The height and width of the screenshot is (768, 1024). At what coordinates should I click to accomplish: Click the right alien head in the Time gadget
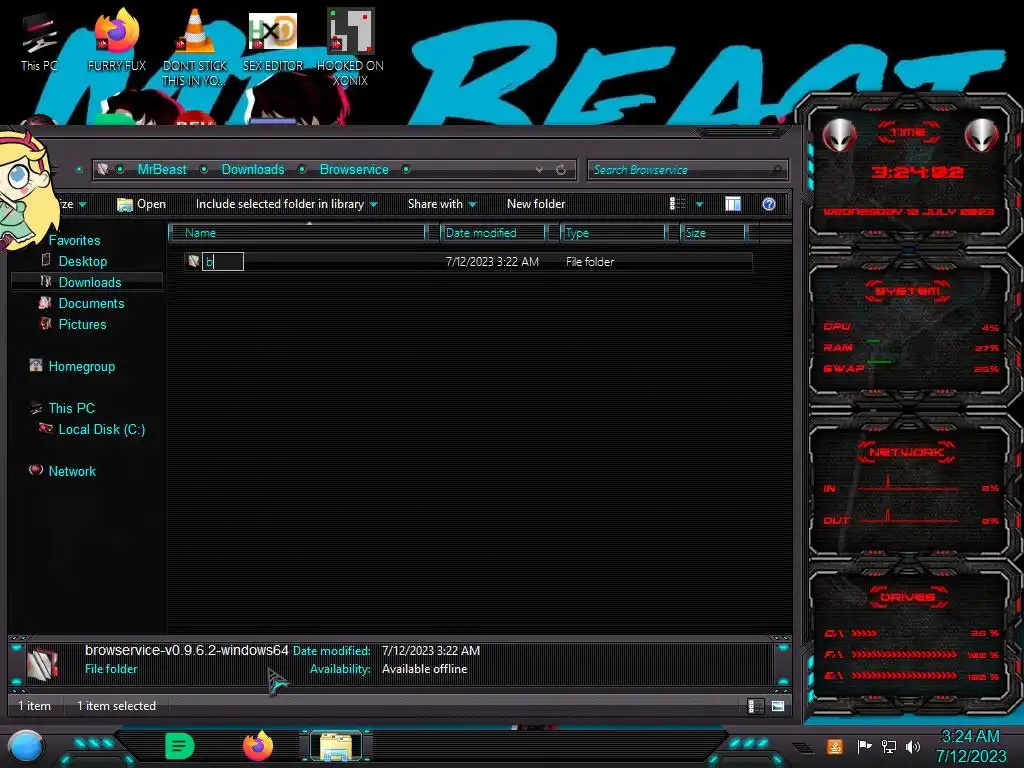(981, 135)
